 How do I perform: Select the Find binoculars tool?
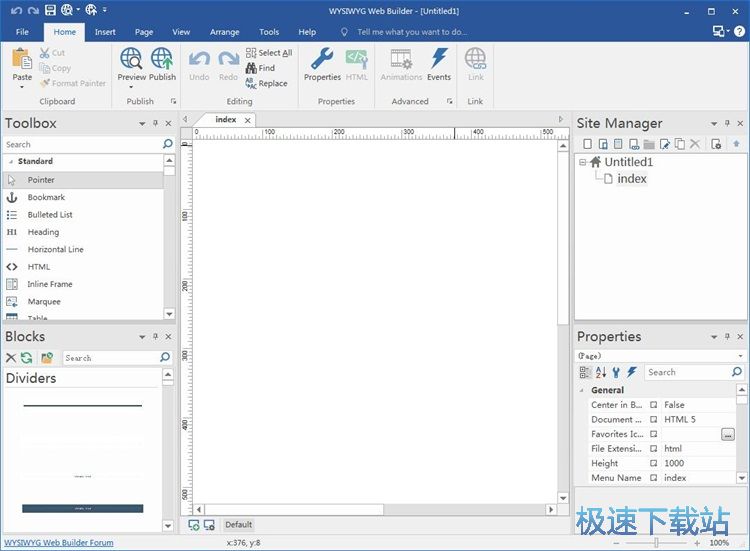point(251,68)
